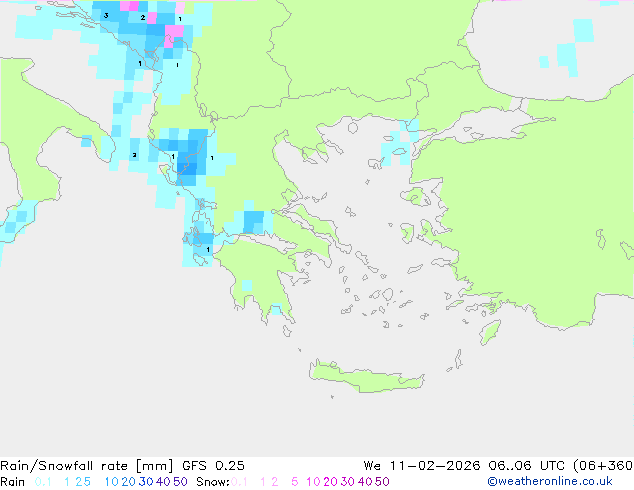Viewport: 634px width, 490px height.
Task: Click the "Rain" legend label
Action: point(13,482)
